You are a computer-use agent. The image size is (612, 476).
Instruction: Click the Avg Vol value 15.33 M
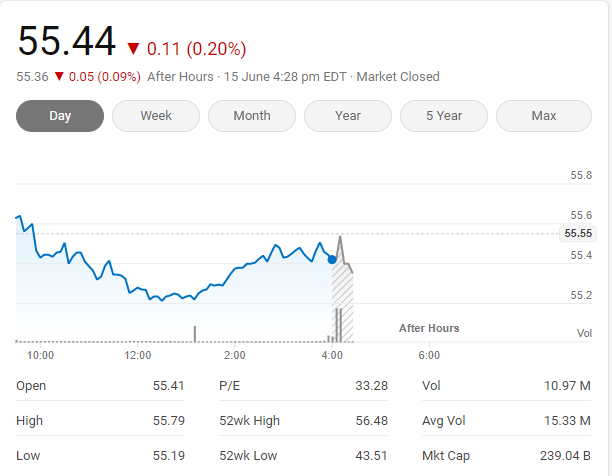569,421
